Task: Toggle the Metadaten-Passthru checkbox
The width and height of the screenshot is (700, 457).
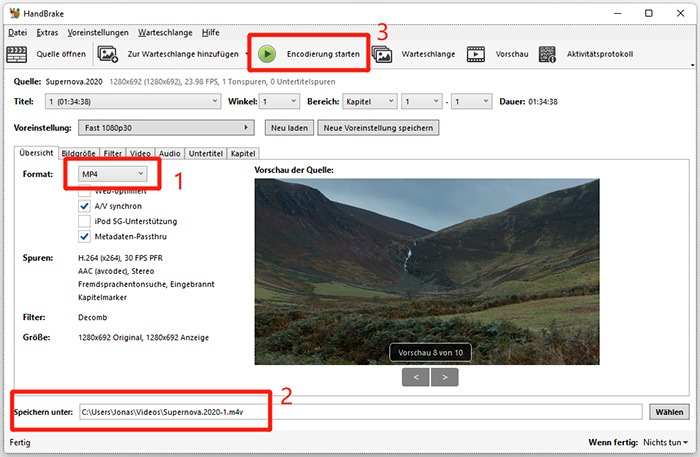Action: coord(85,237)
